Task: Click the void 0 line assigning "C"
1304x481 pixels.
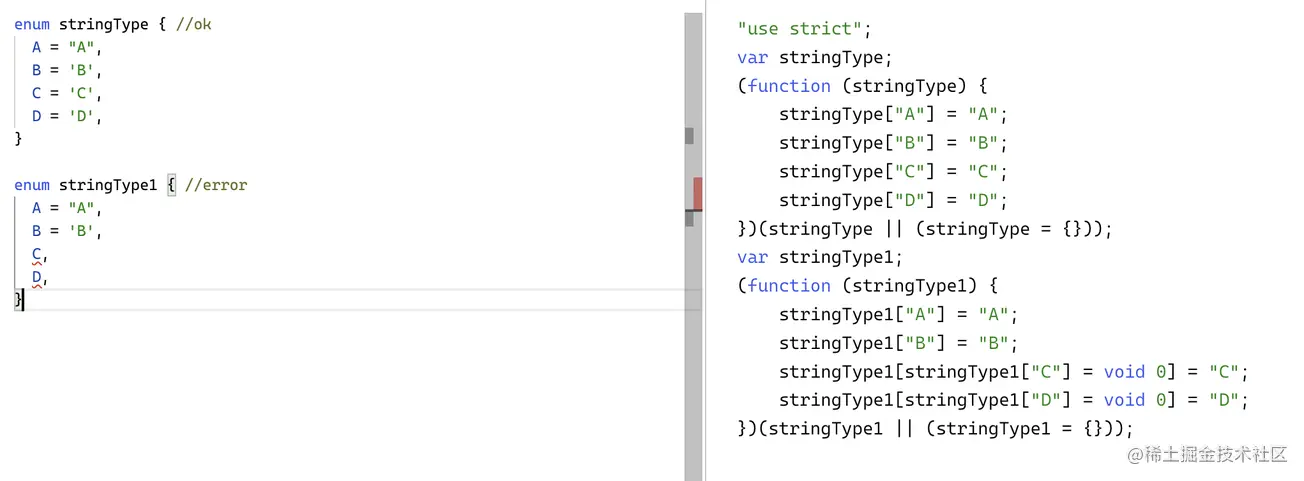Action: [1014, 372]
